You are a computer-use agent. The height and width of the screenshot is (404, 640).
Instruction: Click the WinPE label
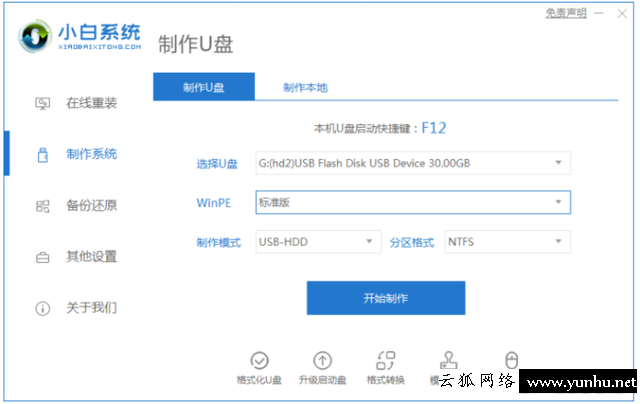click(x=213, y=203)
